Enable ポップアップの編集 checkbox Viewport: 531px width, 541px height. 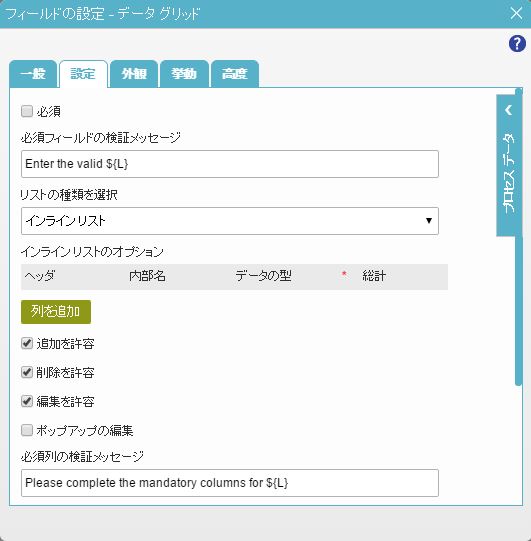pyautogui.click(x=27, y=431)
